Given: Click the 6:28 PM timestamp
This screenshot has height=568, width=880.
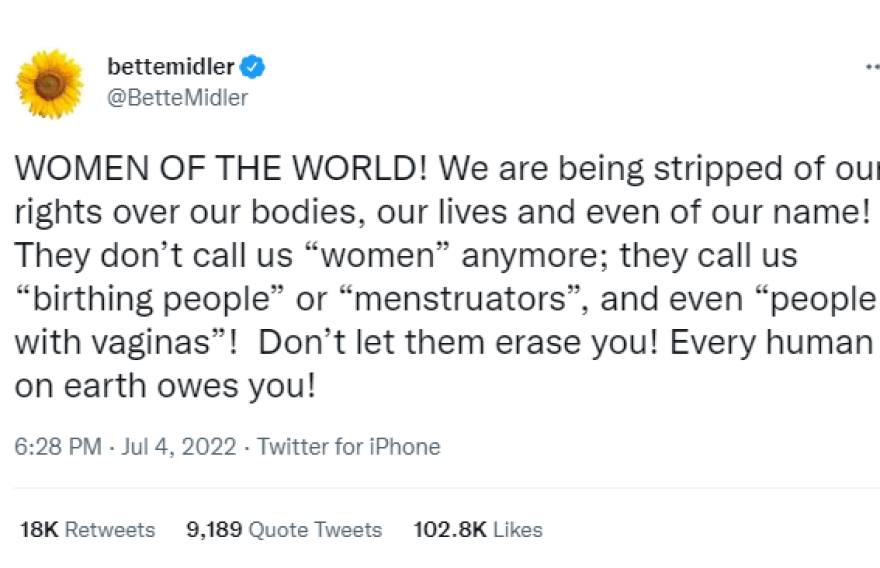Looking at the screenshot, I should coord(58,447).
